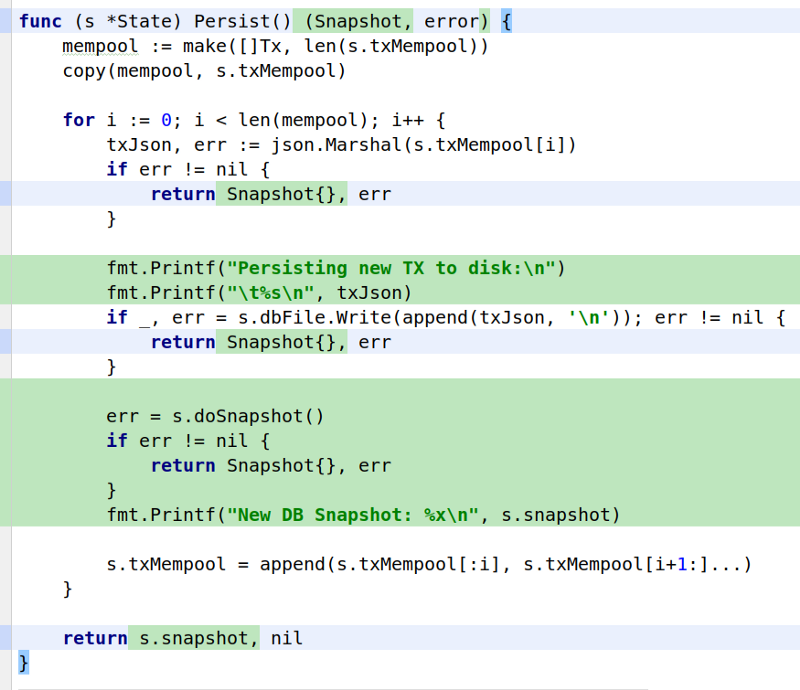This screenshot has height=690, width=800.
Task: Click the copy(mempool, s.txMempool) statement
Action: pos(203,71)
